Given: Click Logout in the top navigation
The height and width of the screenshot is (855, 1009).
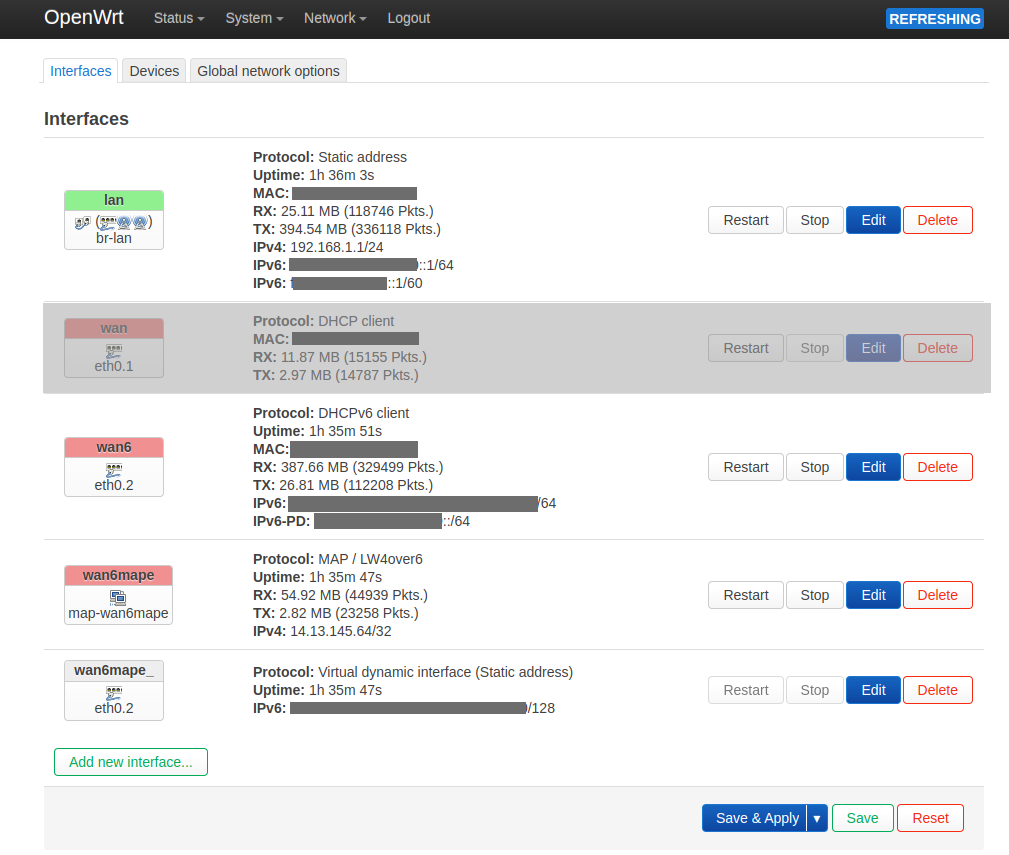Looking at the screenshot, I should click(408, 18).
